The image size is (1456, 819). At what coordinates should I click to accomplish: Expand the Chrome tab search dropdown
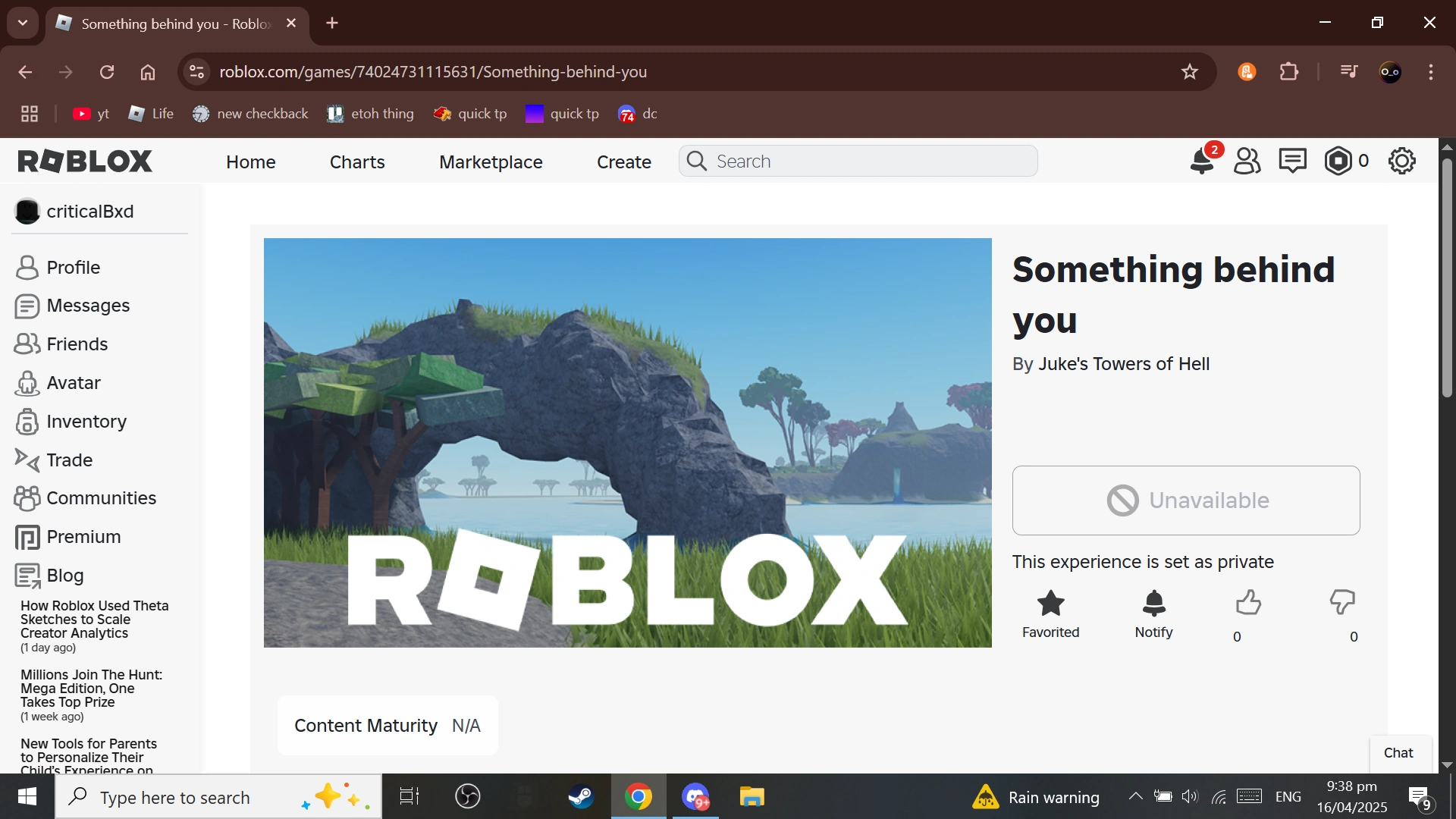click(x=23, y=23)
